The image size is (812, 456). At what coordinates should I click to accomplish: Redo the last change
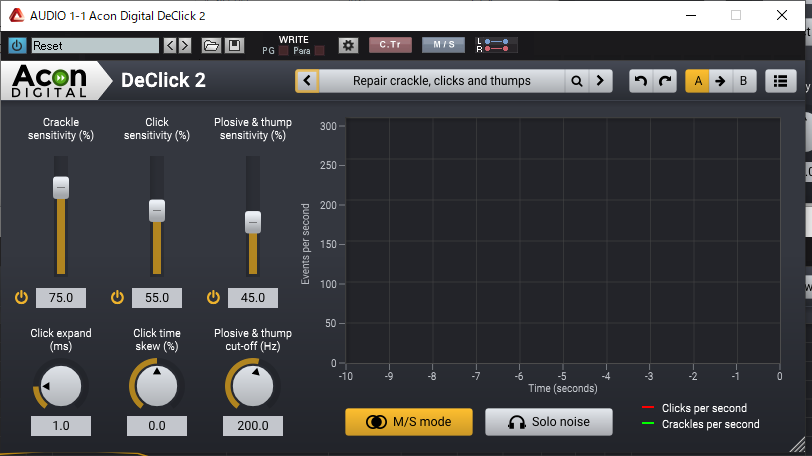pyautogui.click(x=665, y=81)
